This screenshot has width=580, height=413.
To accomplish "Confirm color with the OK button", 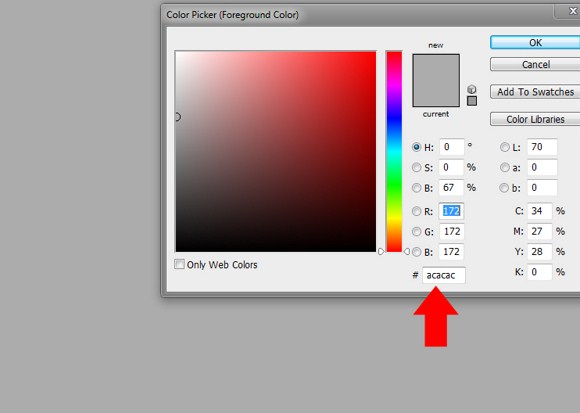I will pyautogui.click(x=535, y=43).
